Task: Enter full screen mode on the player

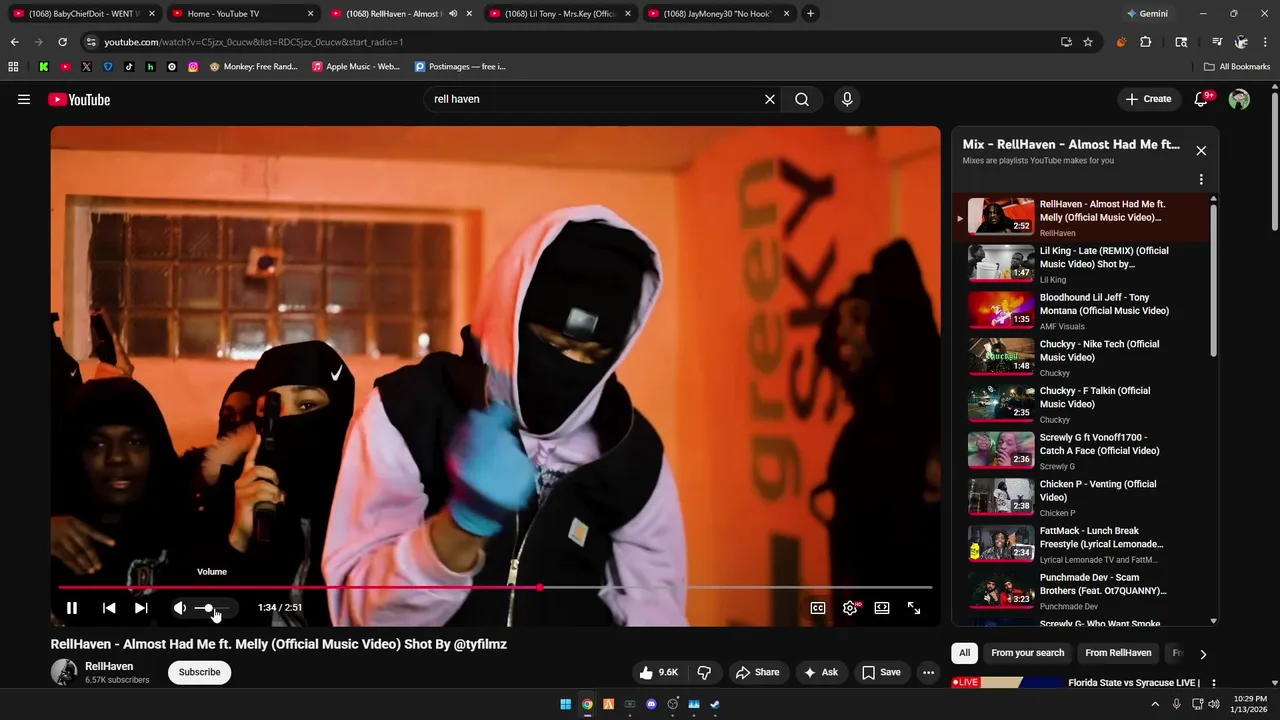Action: 914,608
